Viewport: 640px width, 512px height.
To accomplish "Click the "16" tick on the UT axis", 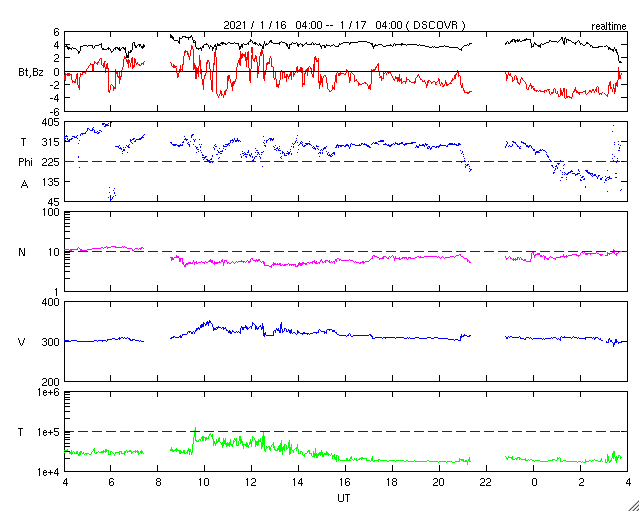I will 345,483.
